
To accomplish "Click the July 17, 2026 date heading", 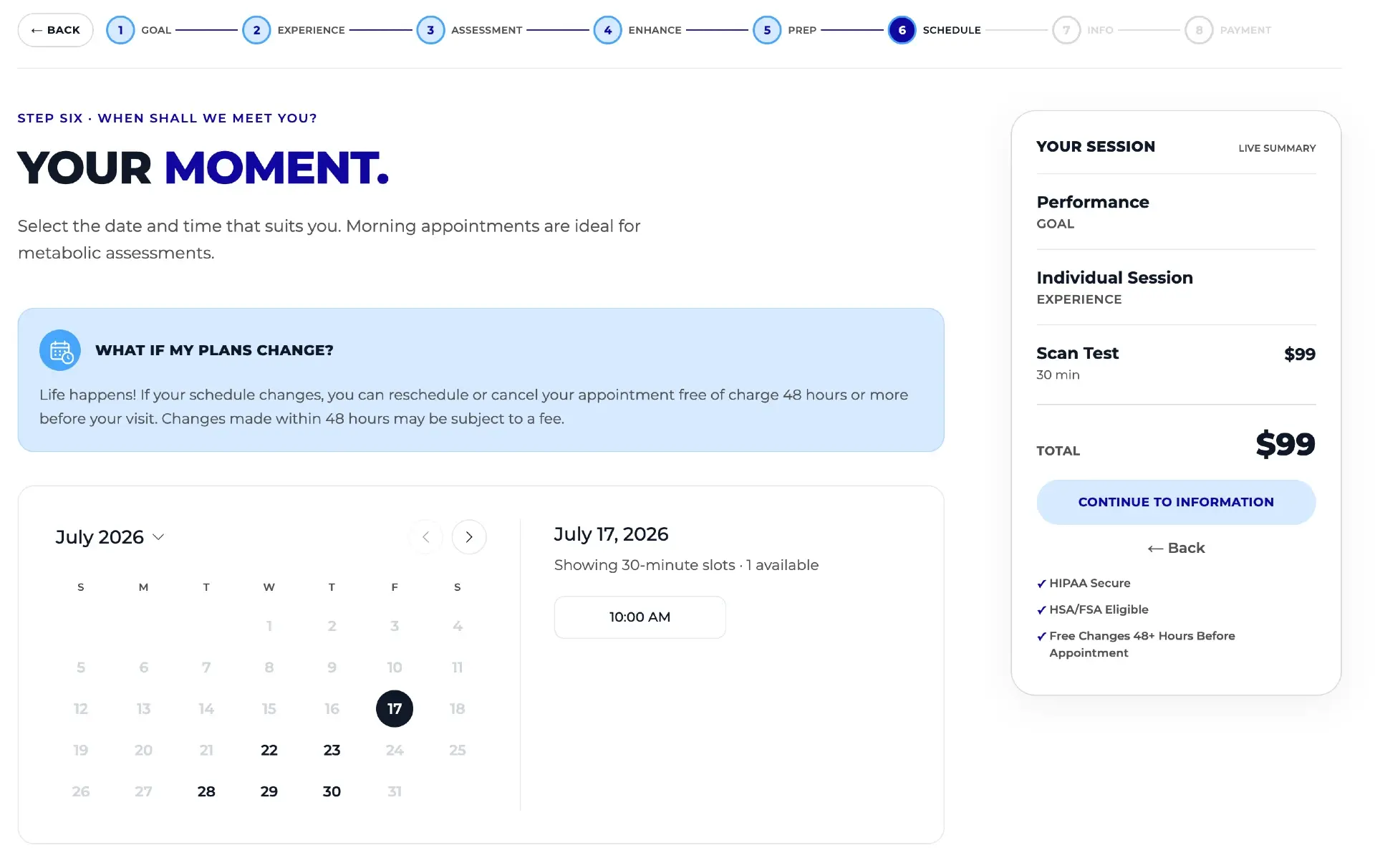I will point(611,534).
